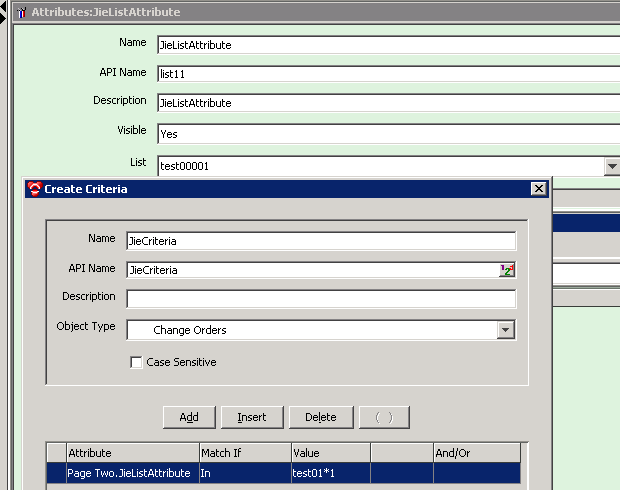Click the criteria Name field containing JieCriteria
Screen dimensions: 620x490
coord(320,241)
